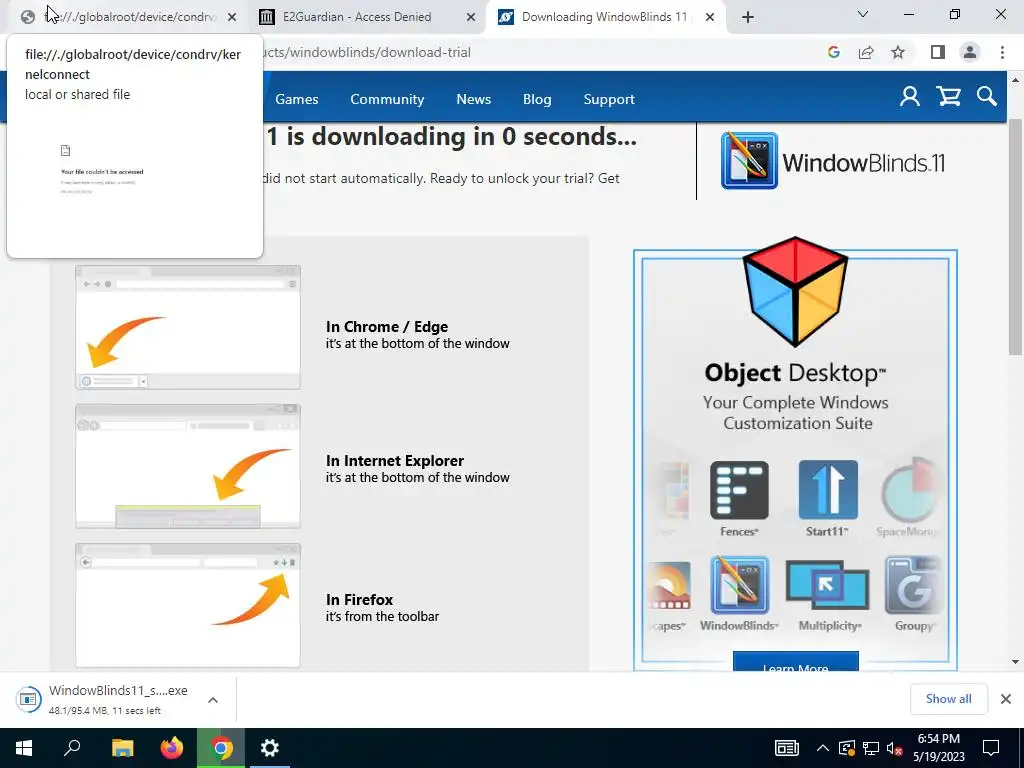Open the Support menu item
The height and width of the screenshot is (768, 1024).
pyautogui.click(x=609, y=99)
